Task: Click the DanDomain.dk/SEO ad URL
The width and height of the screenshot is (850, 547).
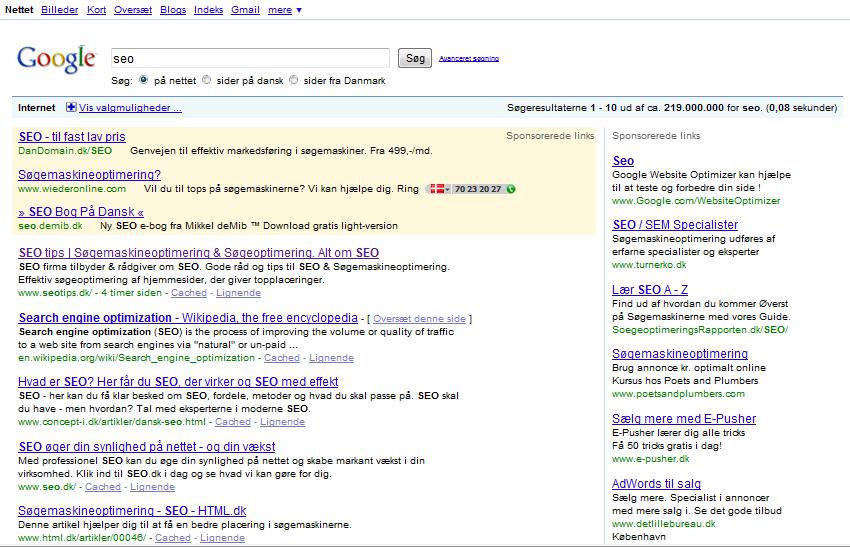Action: 65,151
